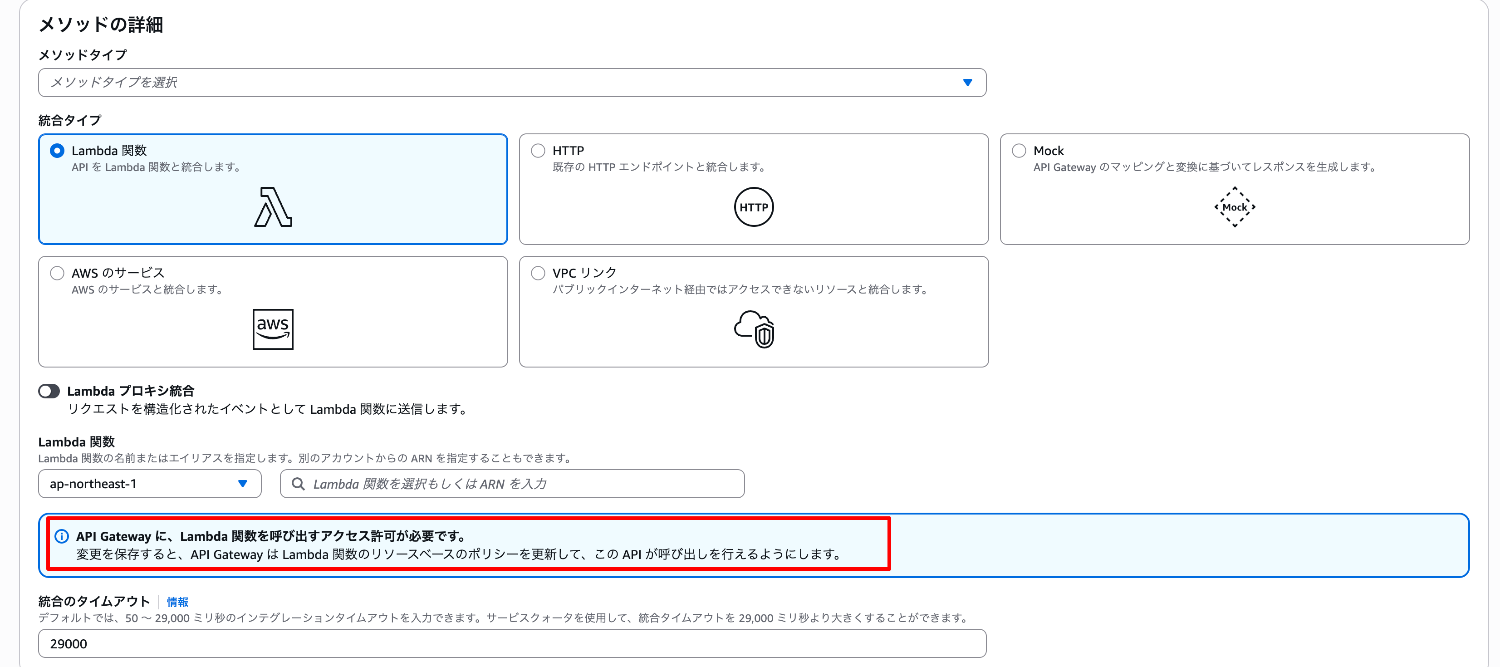Click the timeout field showing 29000

(512, 643)
